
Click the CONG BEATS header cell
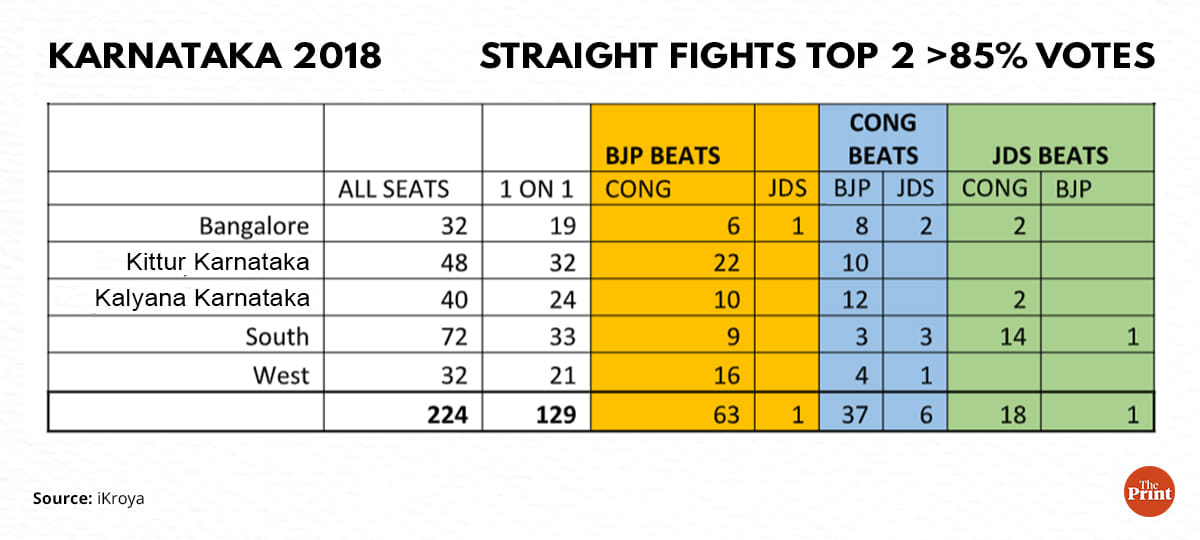882,139
